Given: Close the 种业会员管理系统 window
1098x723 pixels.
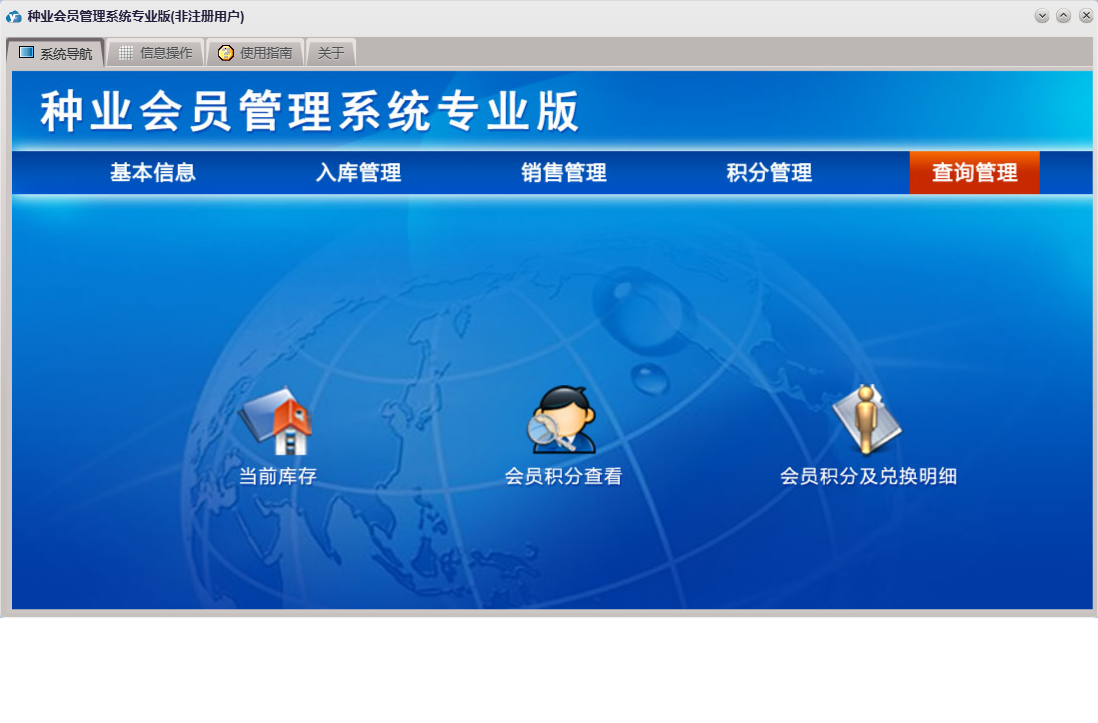Looking at the screenshot, I should tap(1085, 16).
